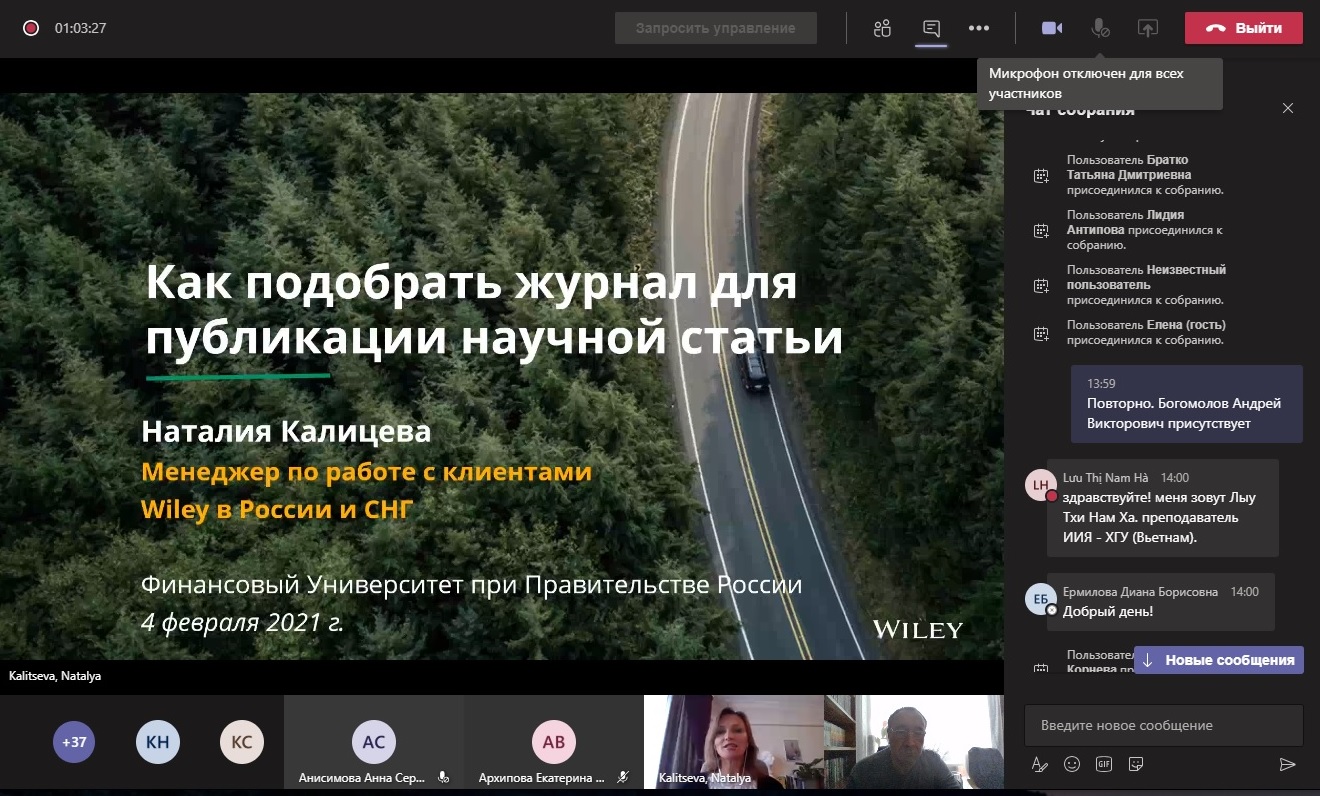1320x796 pixels.
Task: Click the shared presentation slide
Action: (502, 376)
